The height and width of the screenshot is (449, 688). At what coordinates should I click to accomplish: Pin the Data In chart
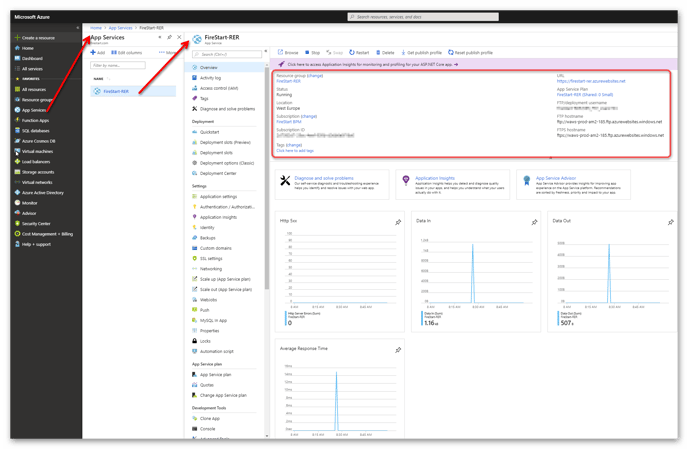coord(534,223)
